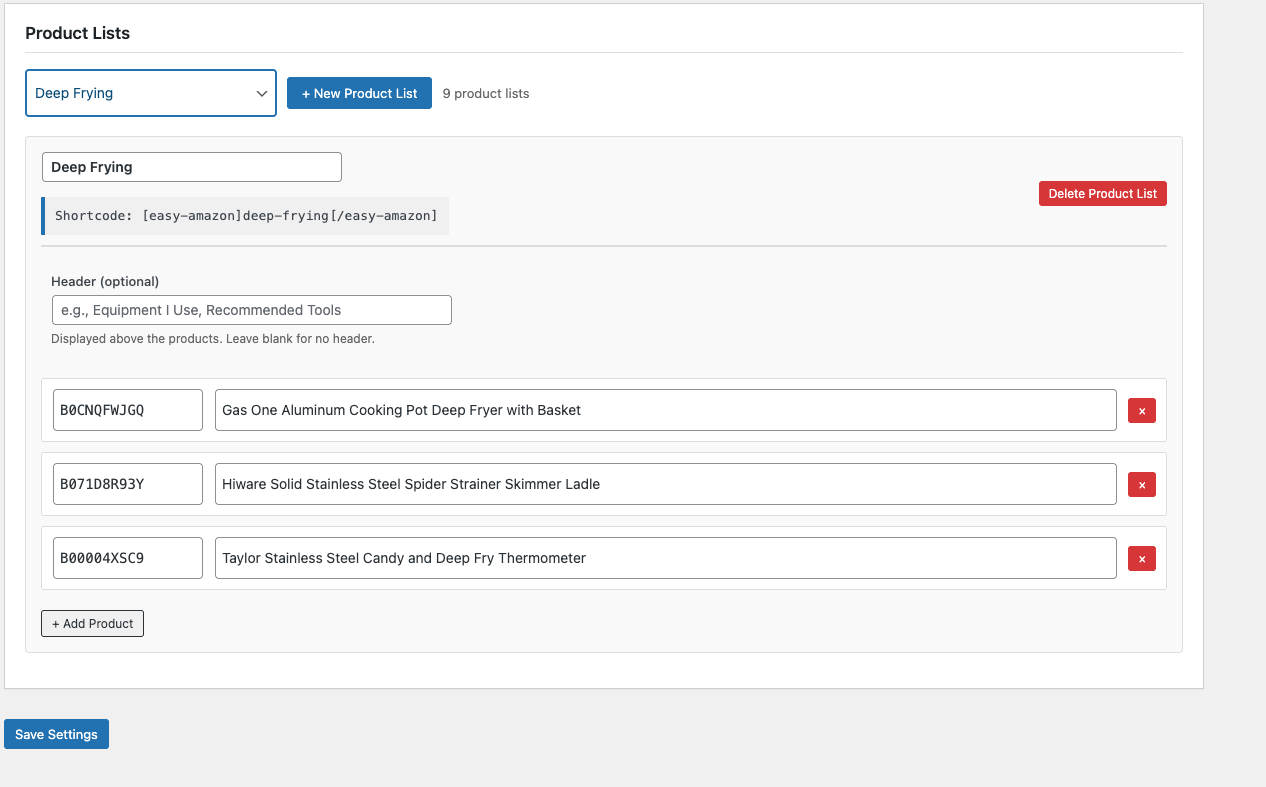Save settings with the Save Settings button
This screenshot has width=1266, height=787.
point(56,734)
